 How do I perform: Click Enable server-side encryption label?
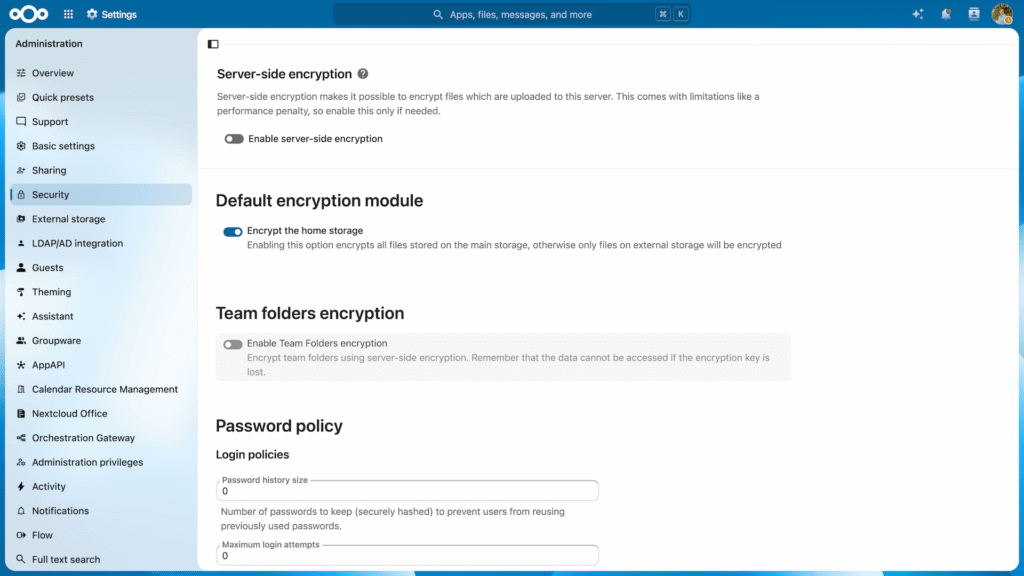pos(315,138)
